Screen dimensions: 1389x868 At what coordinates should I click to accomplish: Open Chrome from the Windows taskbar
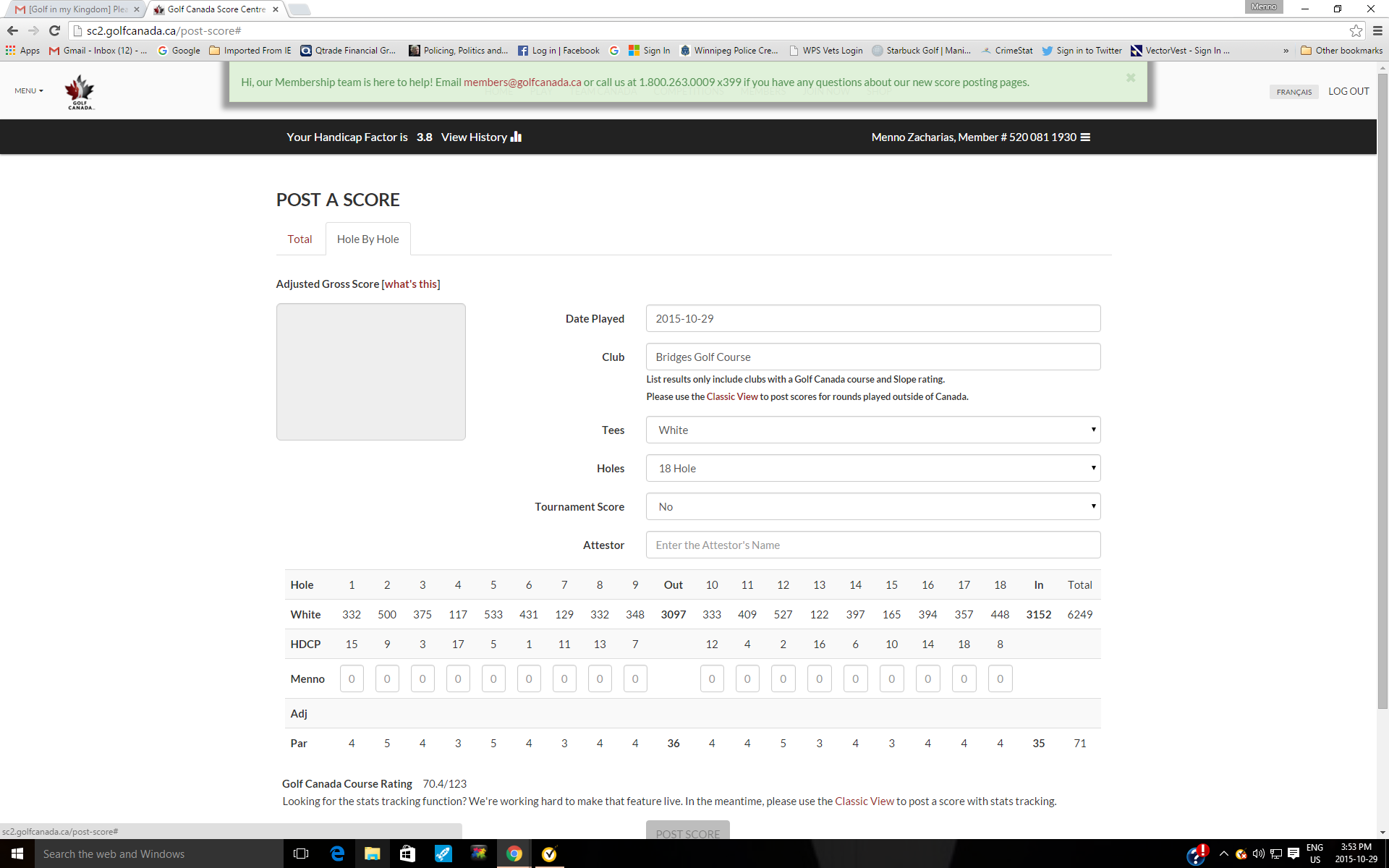(x=514, y=854)
